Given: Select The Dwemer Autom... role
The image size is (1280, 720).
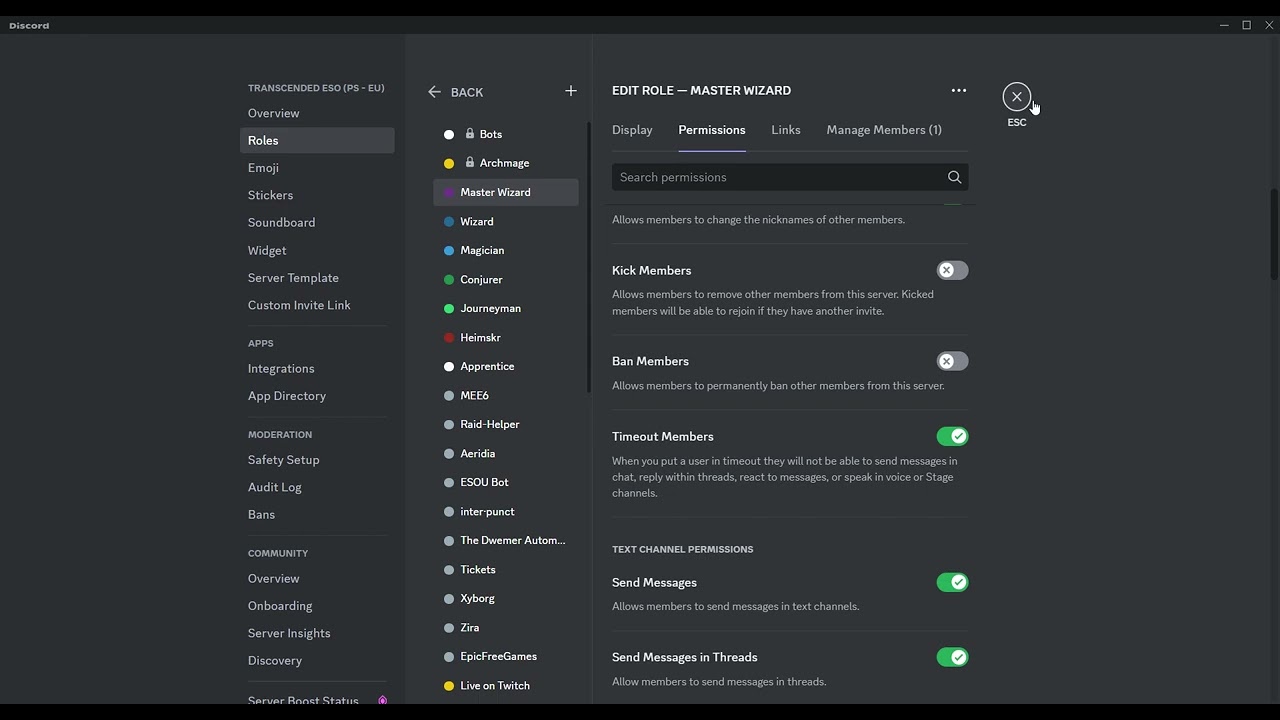Looking at the screenshot, I should click(x=506, y=540).
